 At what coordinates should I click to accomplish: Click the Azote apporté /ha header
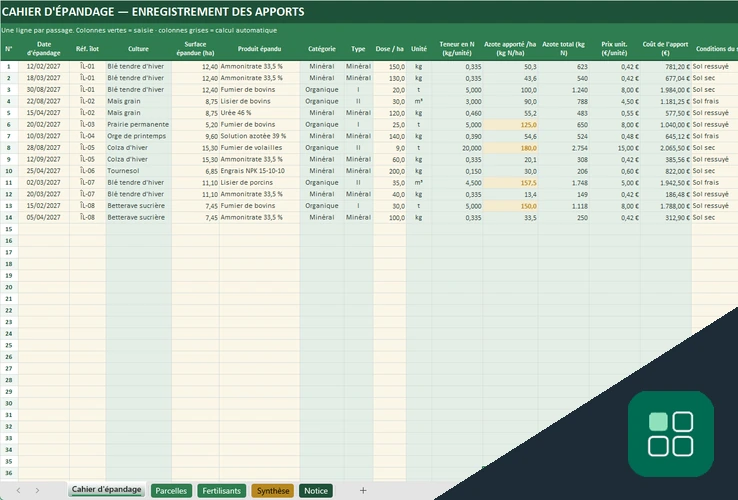pos(510,48)
